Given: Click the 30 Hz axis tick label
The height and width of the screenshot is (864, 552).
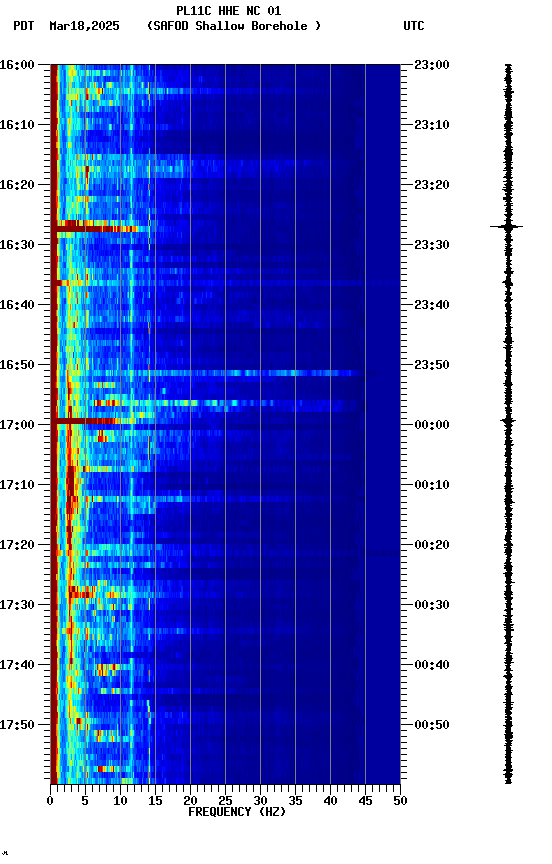Looking at the screenshot, I should (260, 801).
